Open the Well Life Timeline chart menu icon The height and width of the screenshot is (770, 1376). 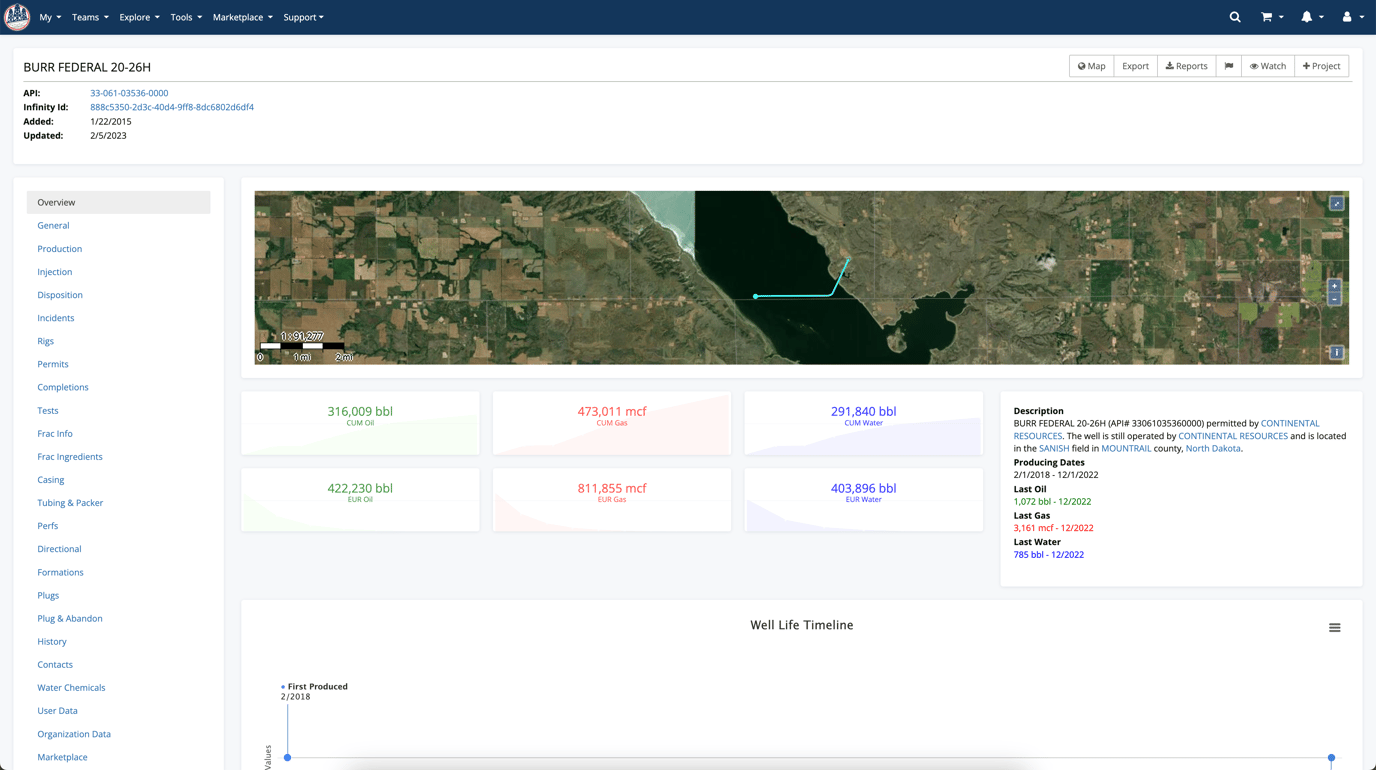1334,627
